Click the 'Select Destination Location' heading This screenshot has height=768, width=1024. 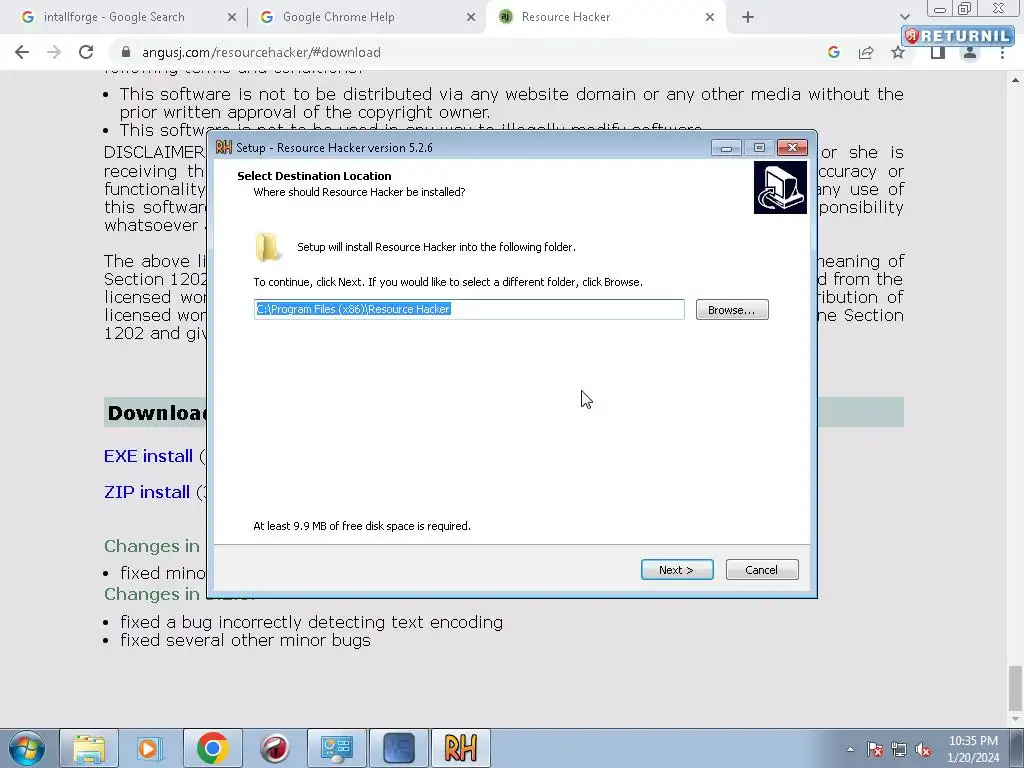pos(314,176)
